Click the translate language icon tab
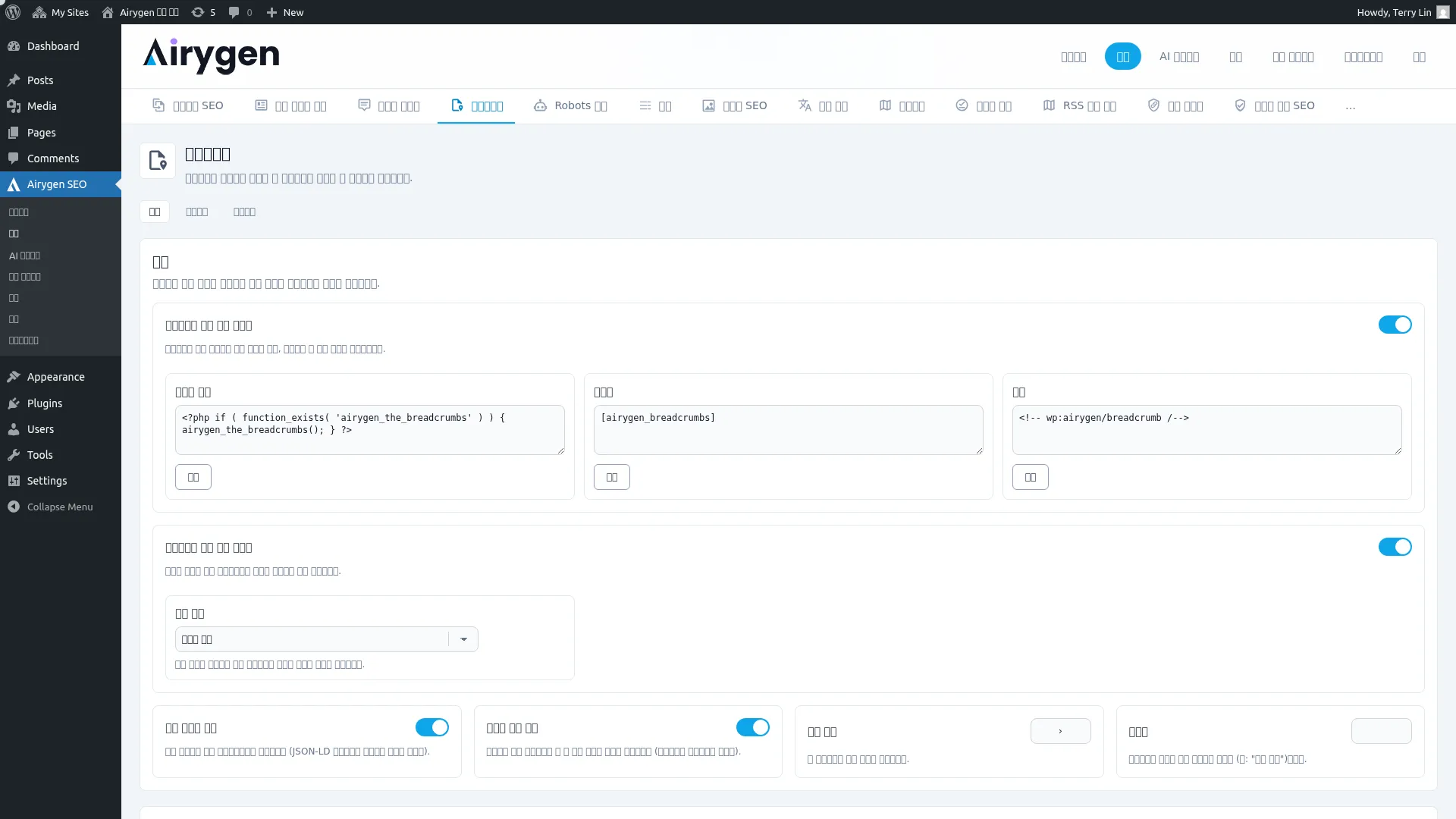1456x819 pixels. [x=805, y=105]
